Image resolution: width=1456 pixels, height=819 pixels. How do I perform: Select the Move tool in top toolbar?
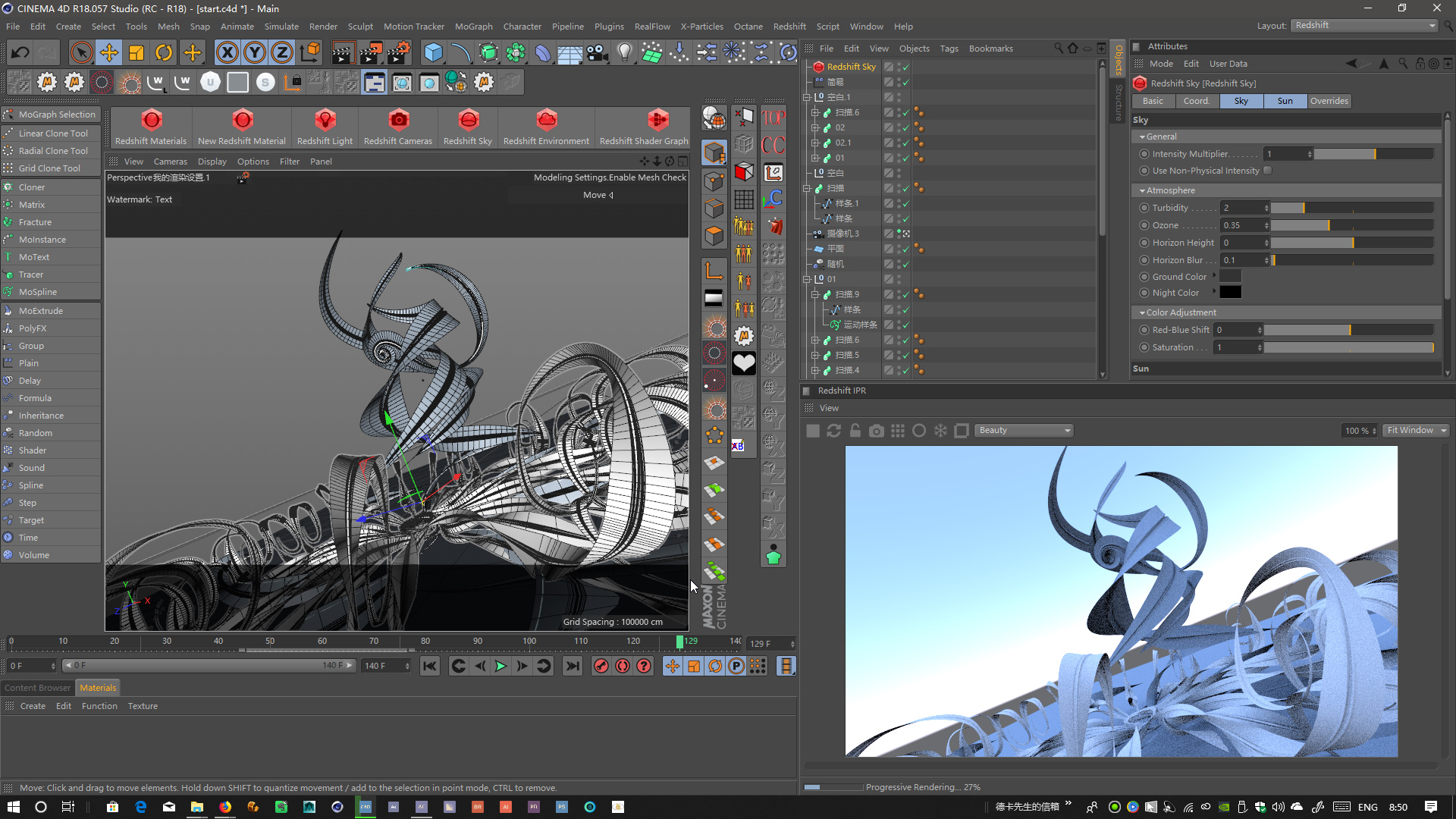pyautogui.click(x=108, y=52)
